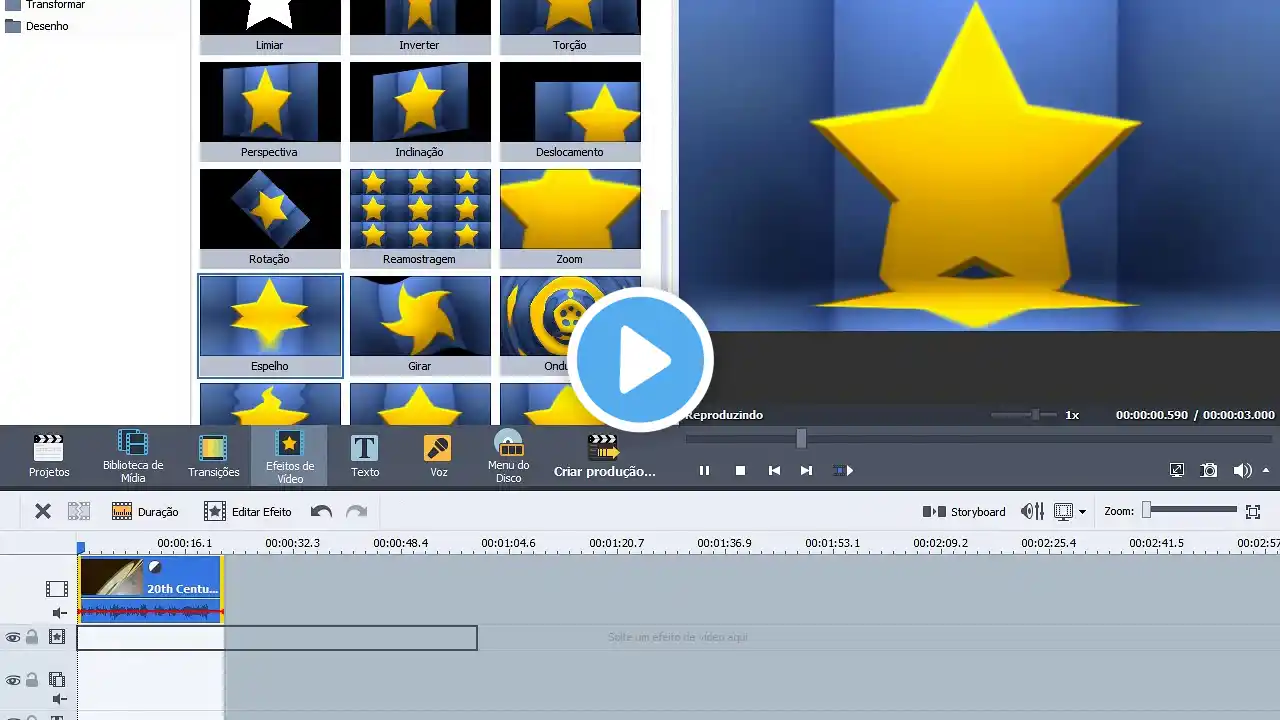The width and height of the screenshot is (1280, 720).
Task: Pause the preview playback
Action: [704, 470]
